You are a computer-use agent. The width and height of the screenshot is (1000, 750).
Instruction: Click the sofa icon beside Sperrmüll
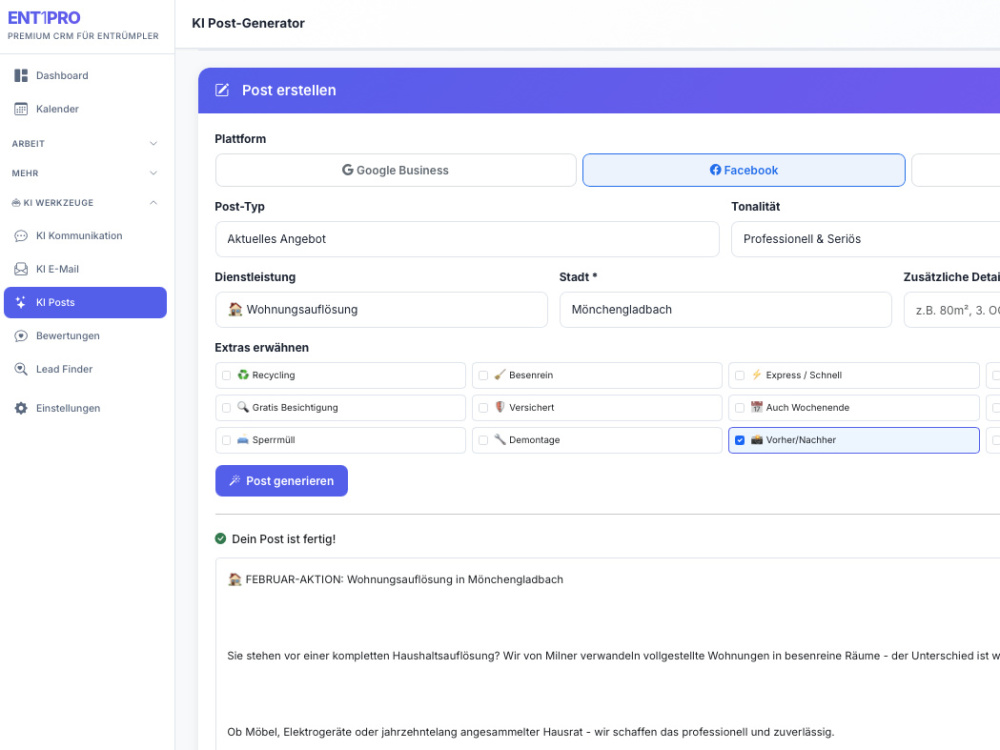coord(243,439)
